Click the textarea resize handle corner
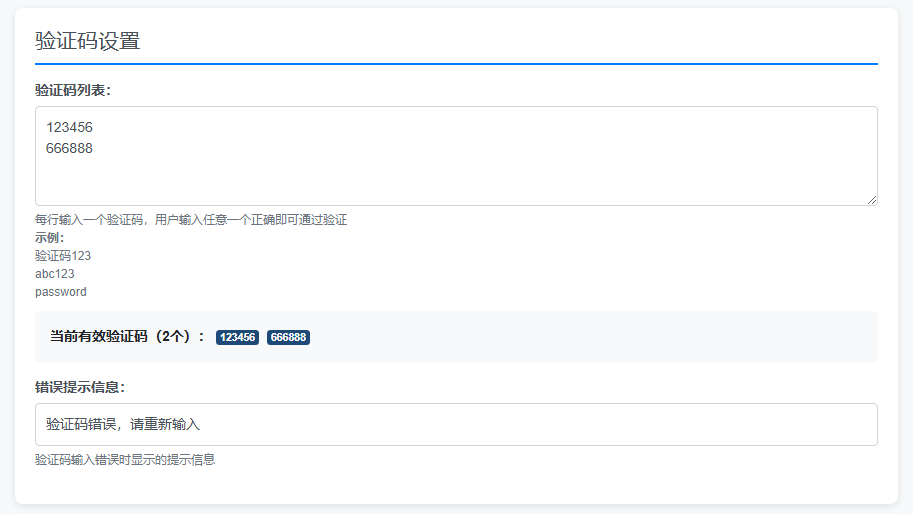The width and height of the screenshot is (913, 514). (x=872, y=200)
